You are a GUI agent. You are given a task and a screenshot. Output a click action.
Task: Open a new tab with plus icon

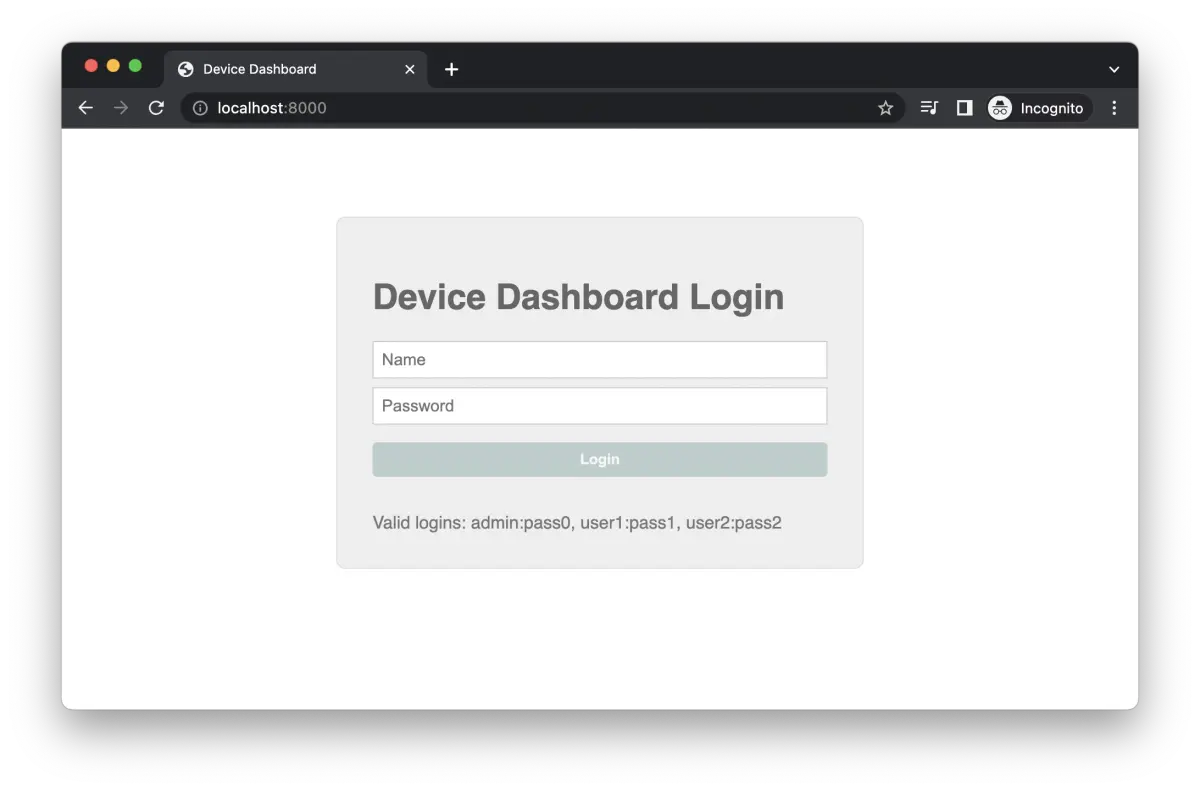coord(451,69)
